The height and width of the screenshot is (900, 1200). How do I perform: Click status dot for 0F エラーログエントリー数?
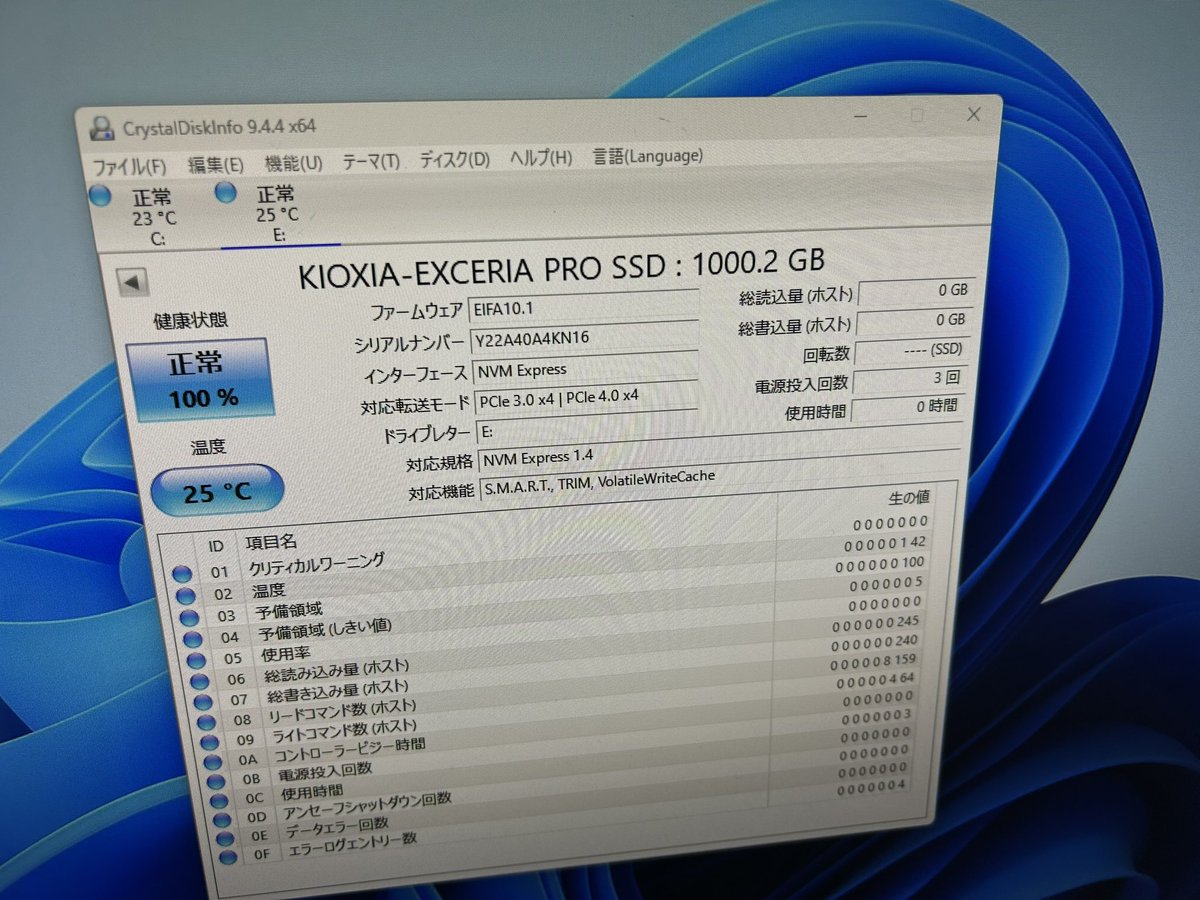point(230,857)
